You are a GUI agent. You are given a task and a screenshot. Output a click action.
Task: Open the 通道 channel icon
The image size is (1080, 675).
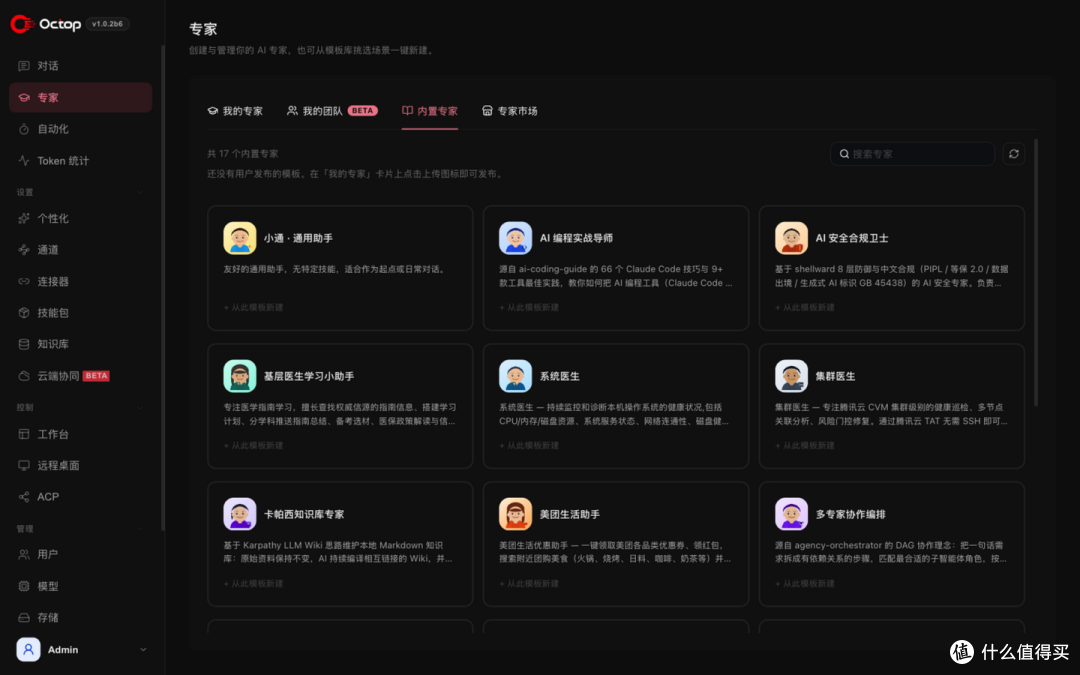[x=24, y=250]
